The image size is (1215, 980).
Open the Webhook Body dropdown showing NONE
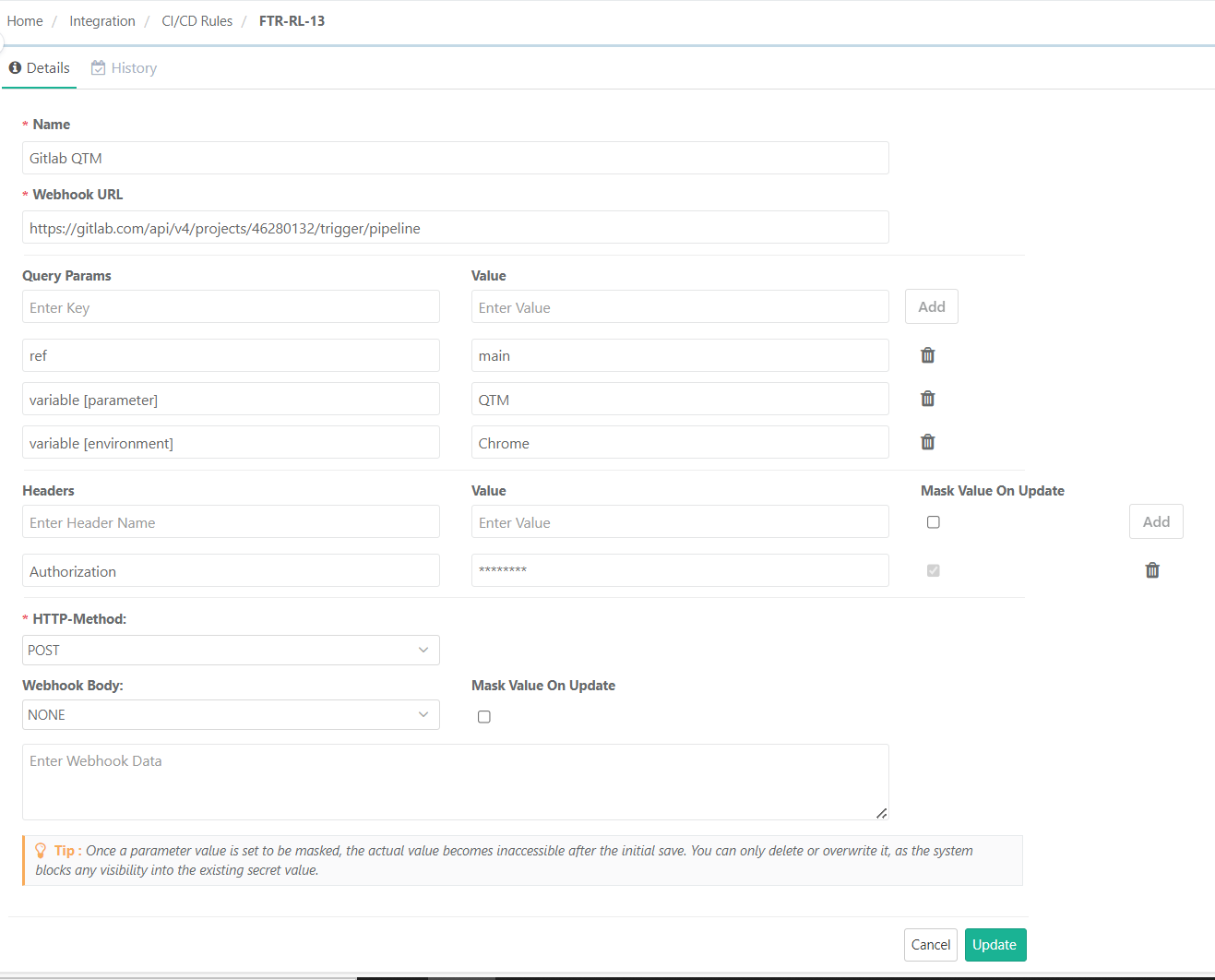(231, 714)
